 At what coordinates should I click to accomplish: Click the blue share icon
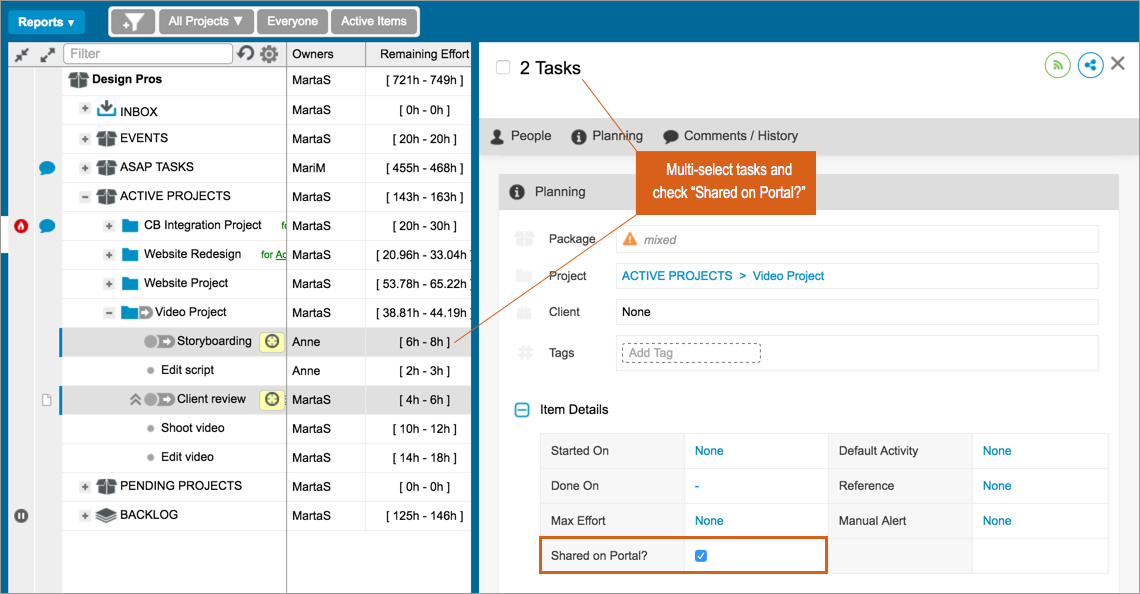tap(1090, 64)
